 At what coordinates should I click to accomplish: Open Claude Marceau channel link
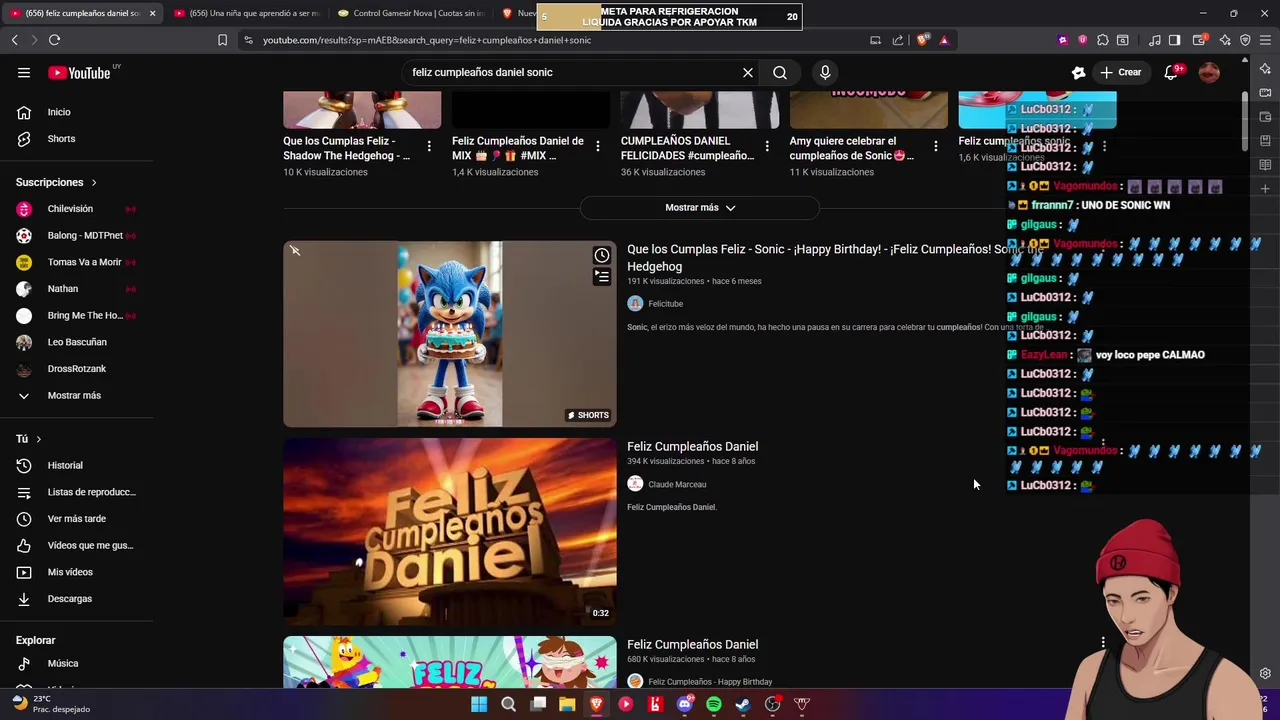pos(677,485)
